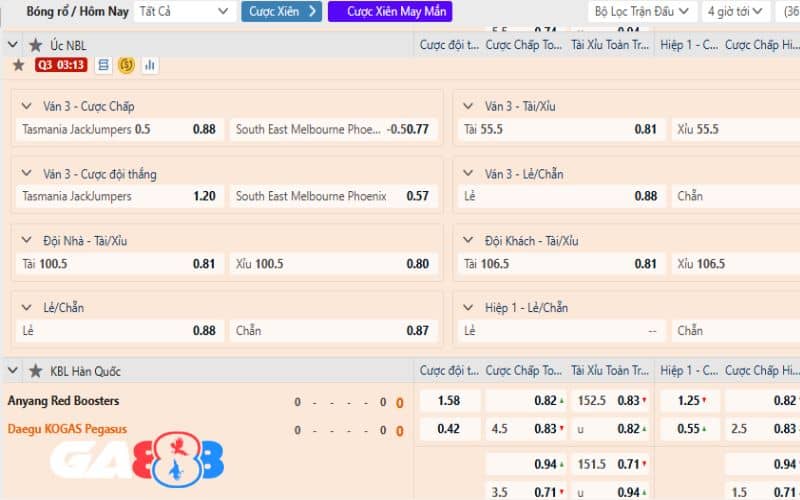Pick first half Daegu odds 0.55

click(690, 429)
